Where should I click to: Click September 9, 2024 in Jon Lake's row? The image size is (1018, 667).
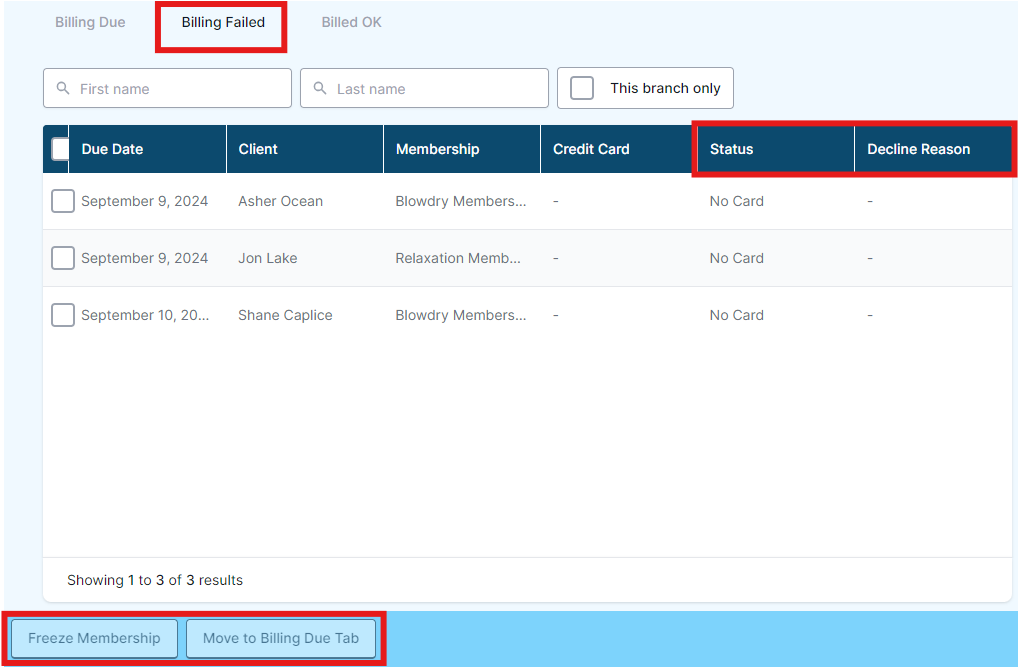(x=144, y=258)
